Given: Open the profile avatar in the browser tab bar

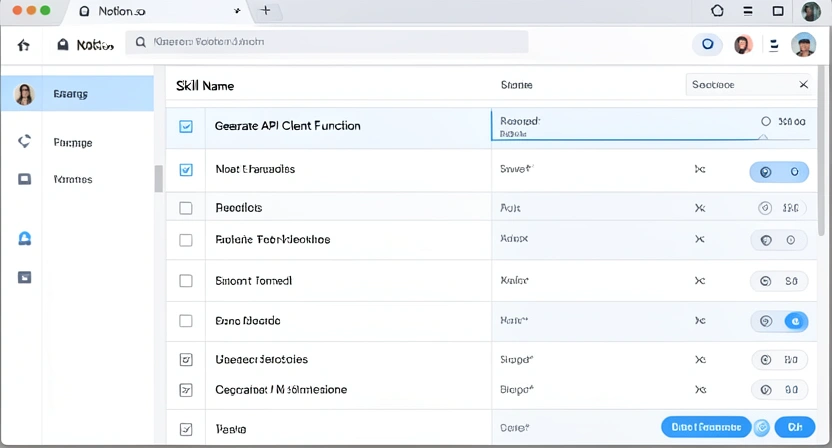Looking at the screenshot, I should pos(811,11).
